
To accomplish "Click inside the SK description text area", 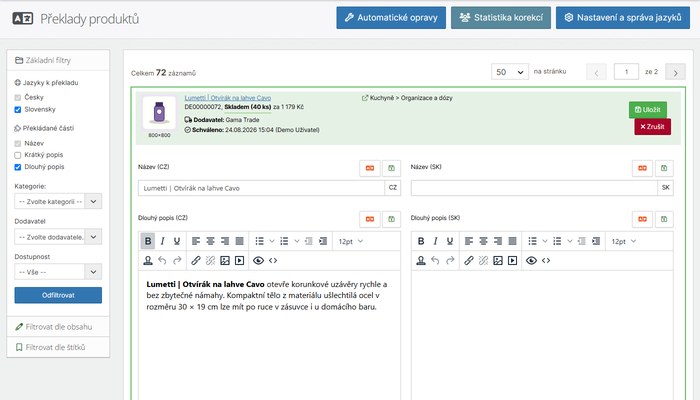I will (542, 335).
